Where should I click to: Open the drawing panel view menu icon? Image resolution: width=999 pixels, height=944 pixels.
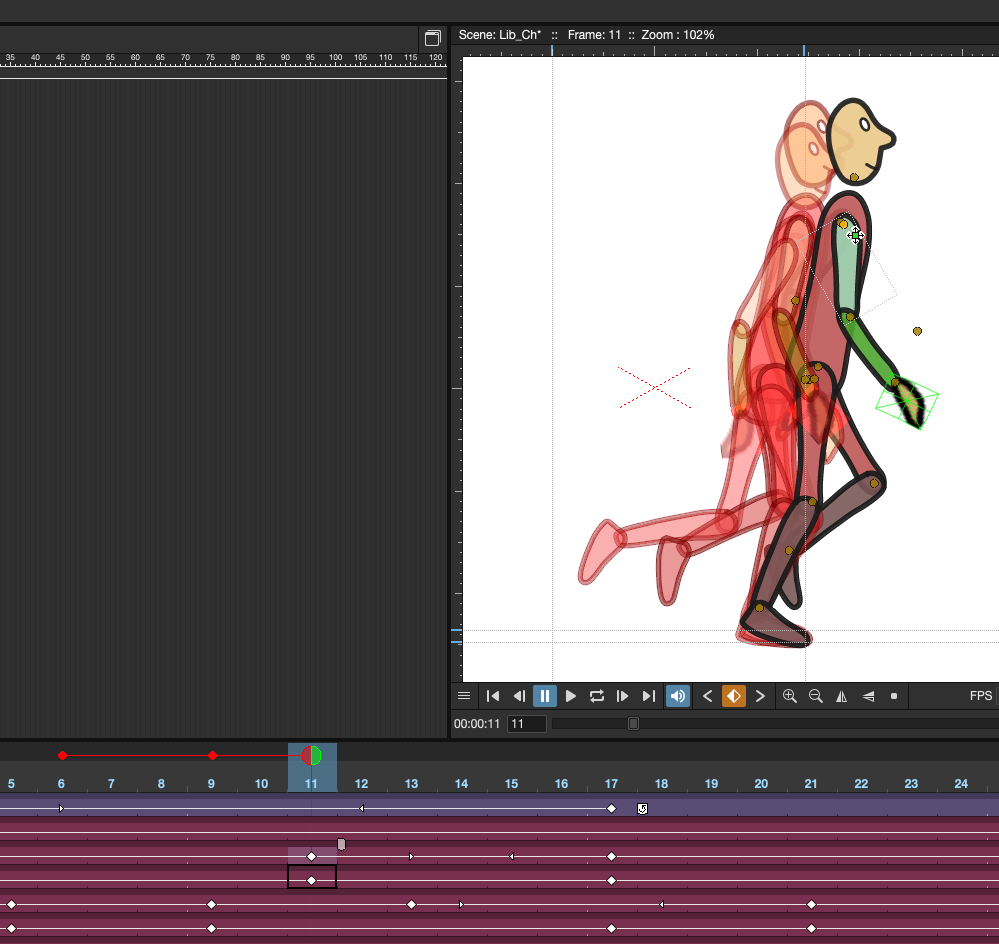click(432, 37)
